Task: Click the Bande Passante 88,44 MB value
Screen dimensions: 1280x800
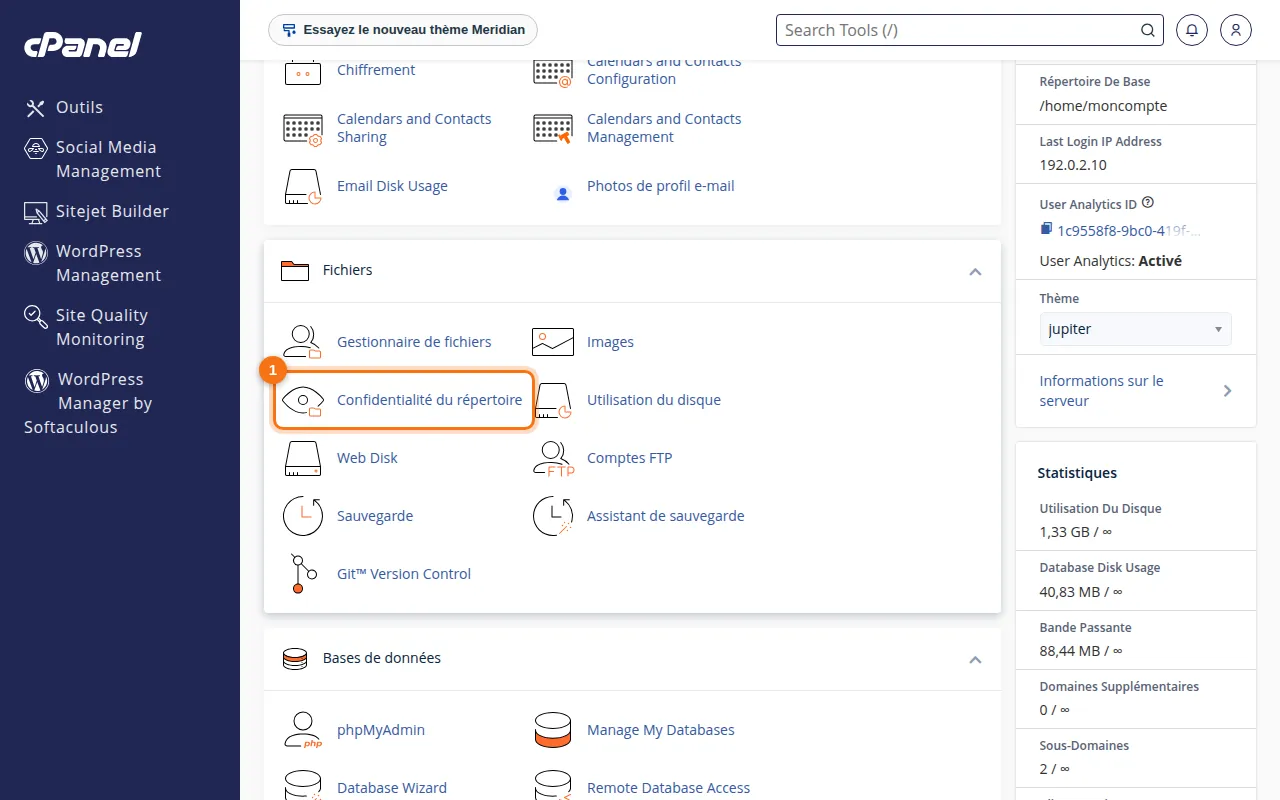Action: click(1082, 651)
